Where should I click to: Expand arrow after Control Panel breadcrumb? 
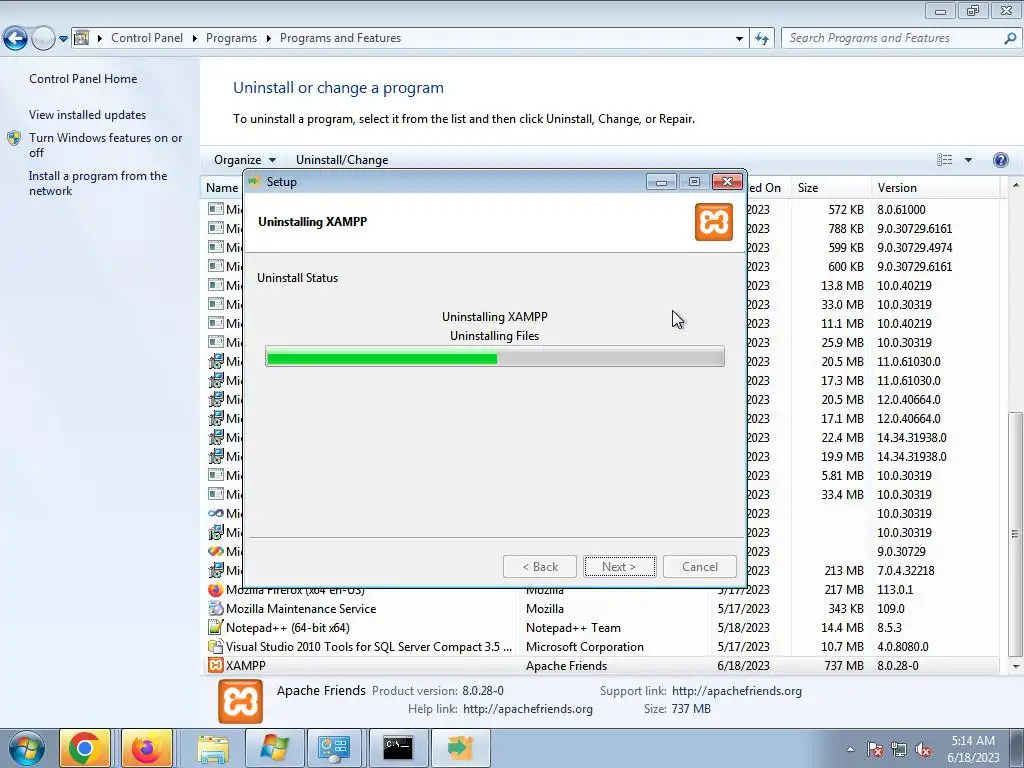pos(195,38)
